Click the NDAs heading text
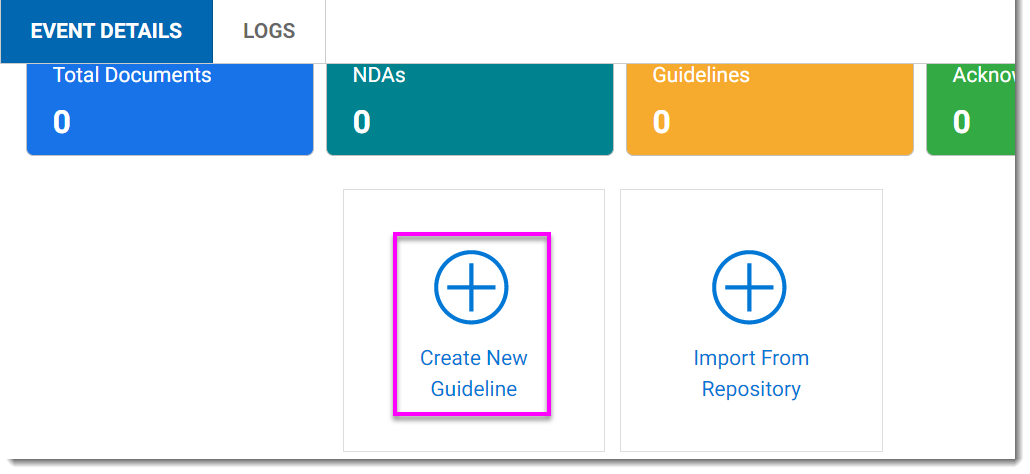Screen dimensions: 1030x474 click(x=379, y=75)
